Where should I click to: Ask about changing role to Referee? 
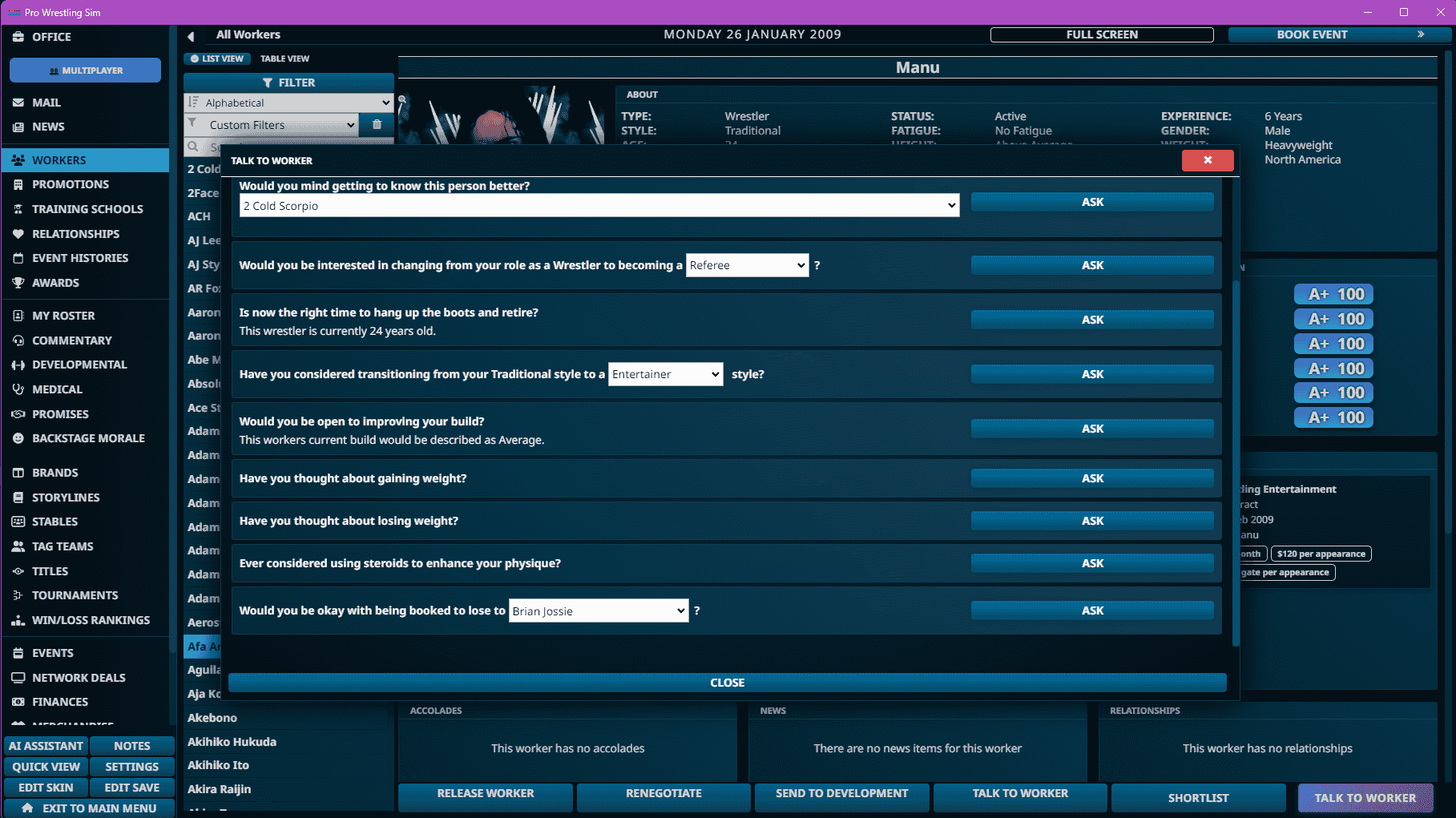pyautogui.click(x=1092, y=265)
